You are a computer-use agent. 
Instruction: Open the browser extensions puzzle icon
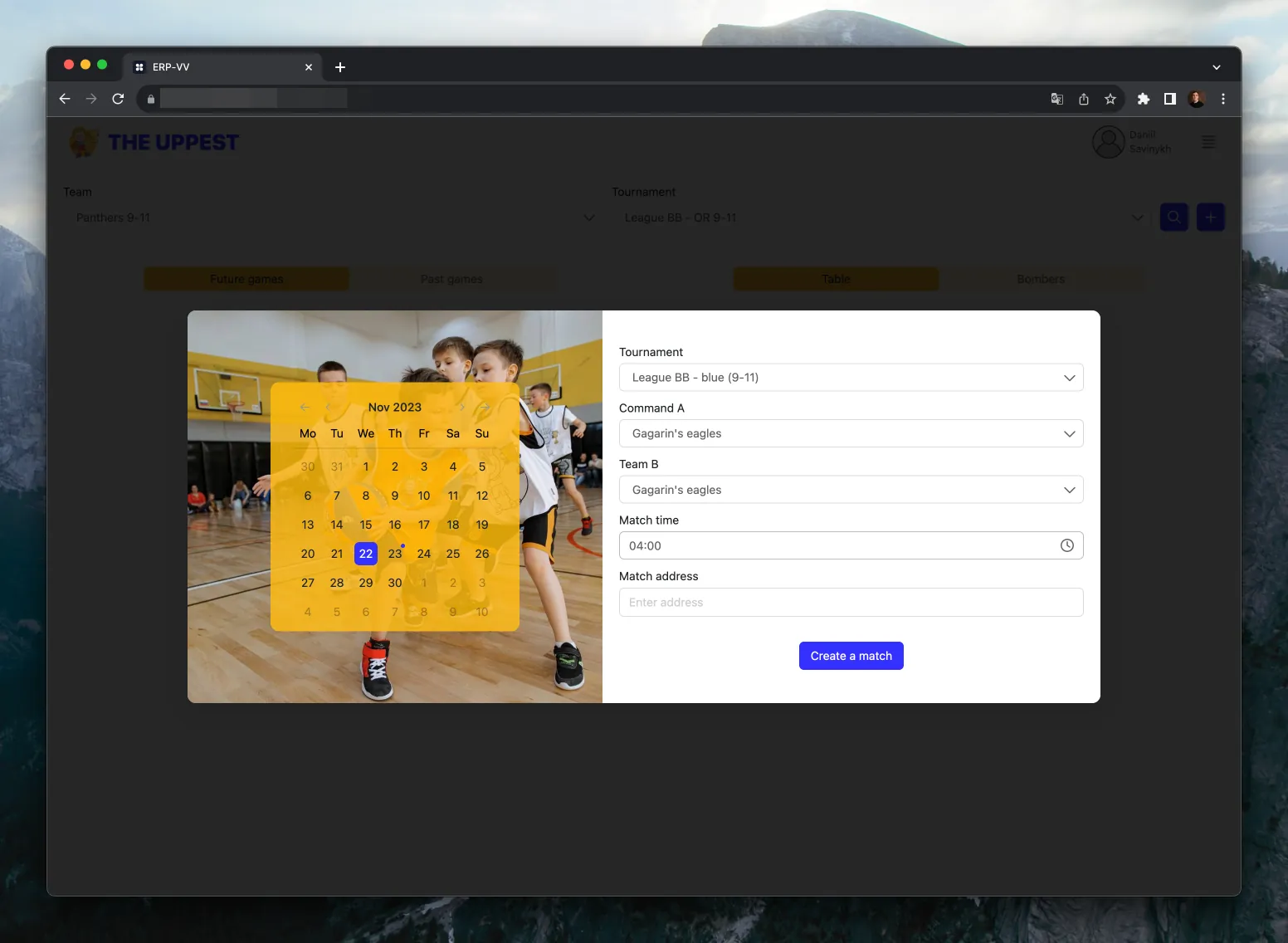click(x=1143, y=98)
